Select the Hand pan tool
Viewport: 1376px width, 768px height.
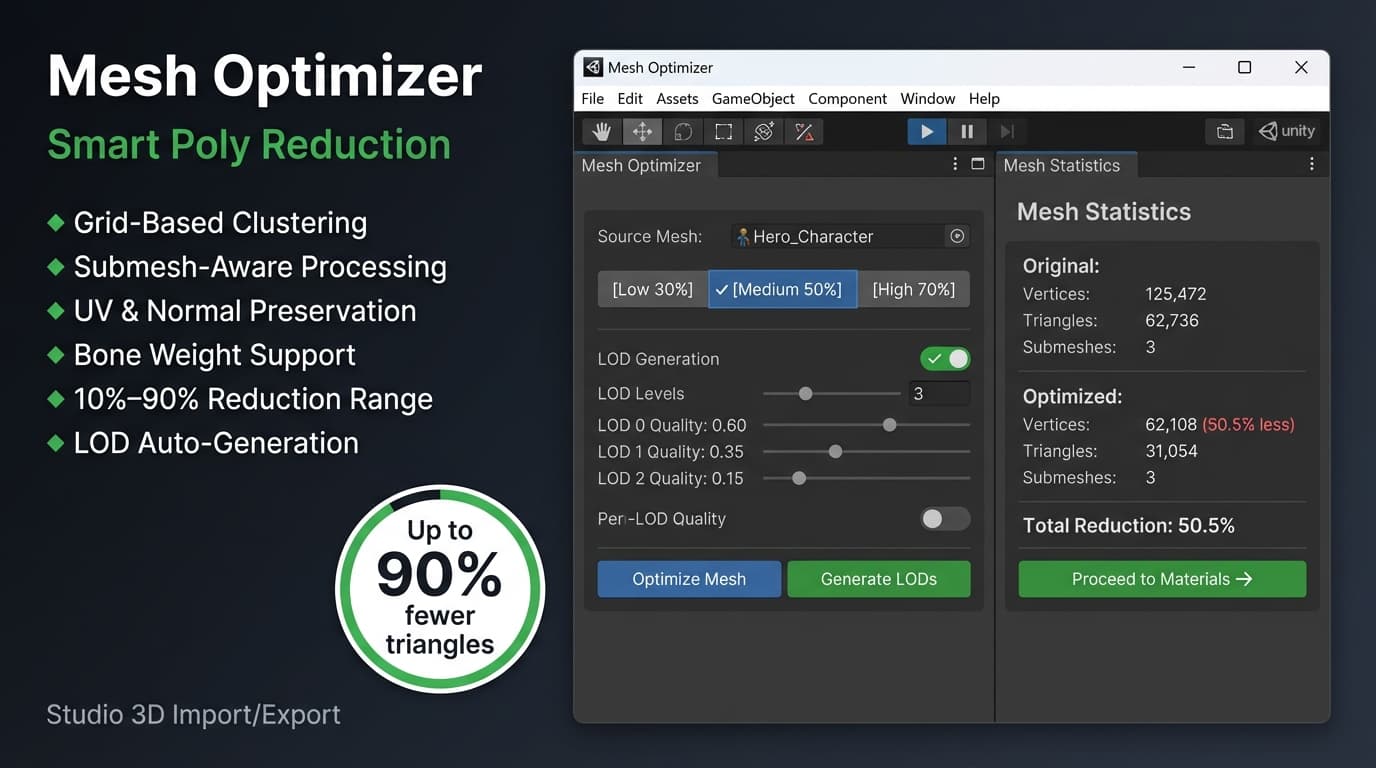point(601,131)
